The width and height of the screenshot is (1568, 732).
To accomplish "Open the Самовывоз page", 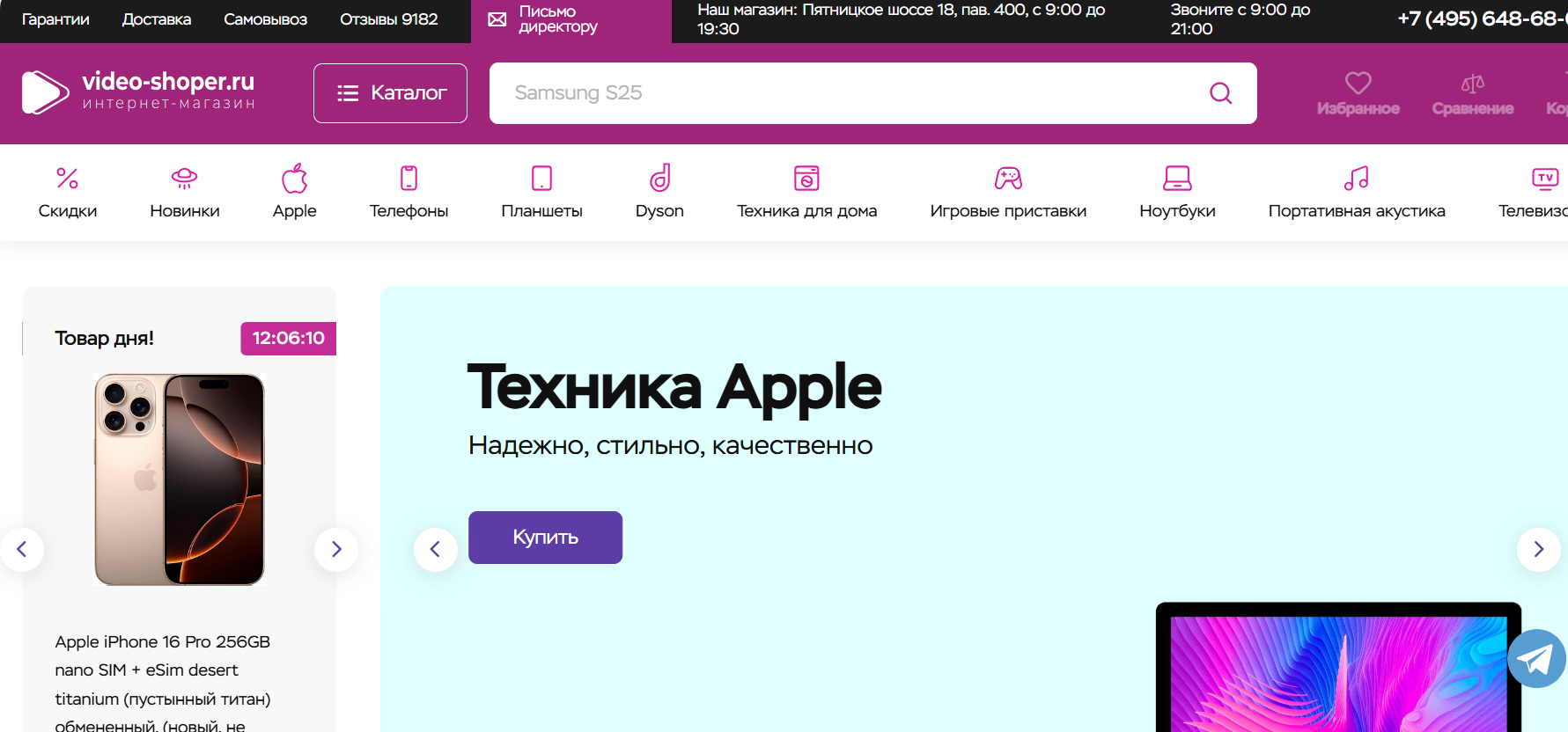I will 265,19.
